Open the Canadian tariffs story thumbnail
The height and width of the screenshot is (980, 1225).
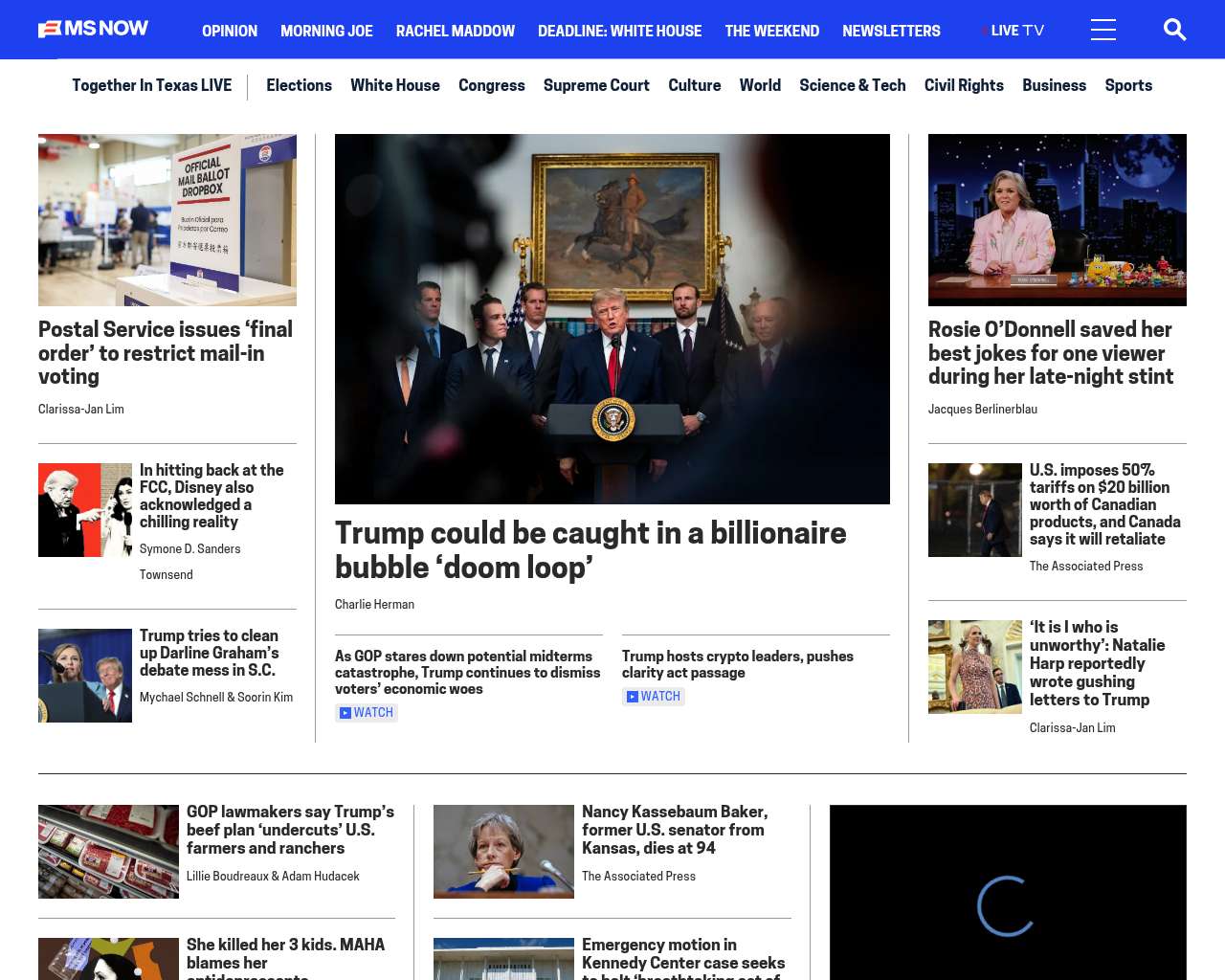point(975,510)
